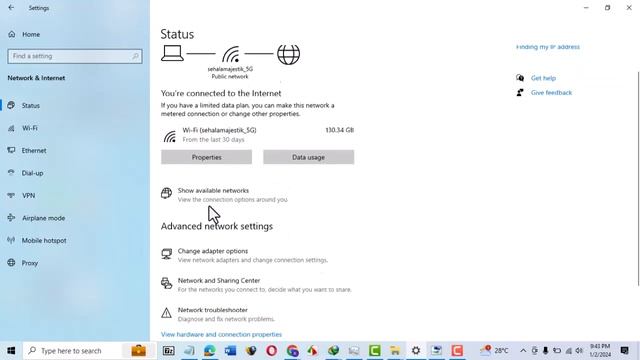The width and height of the screenshot is (640, 360).
Task: Go back with the Settings back arrow
Action: coord(11,8)
